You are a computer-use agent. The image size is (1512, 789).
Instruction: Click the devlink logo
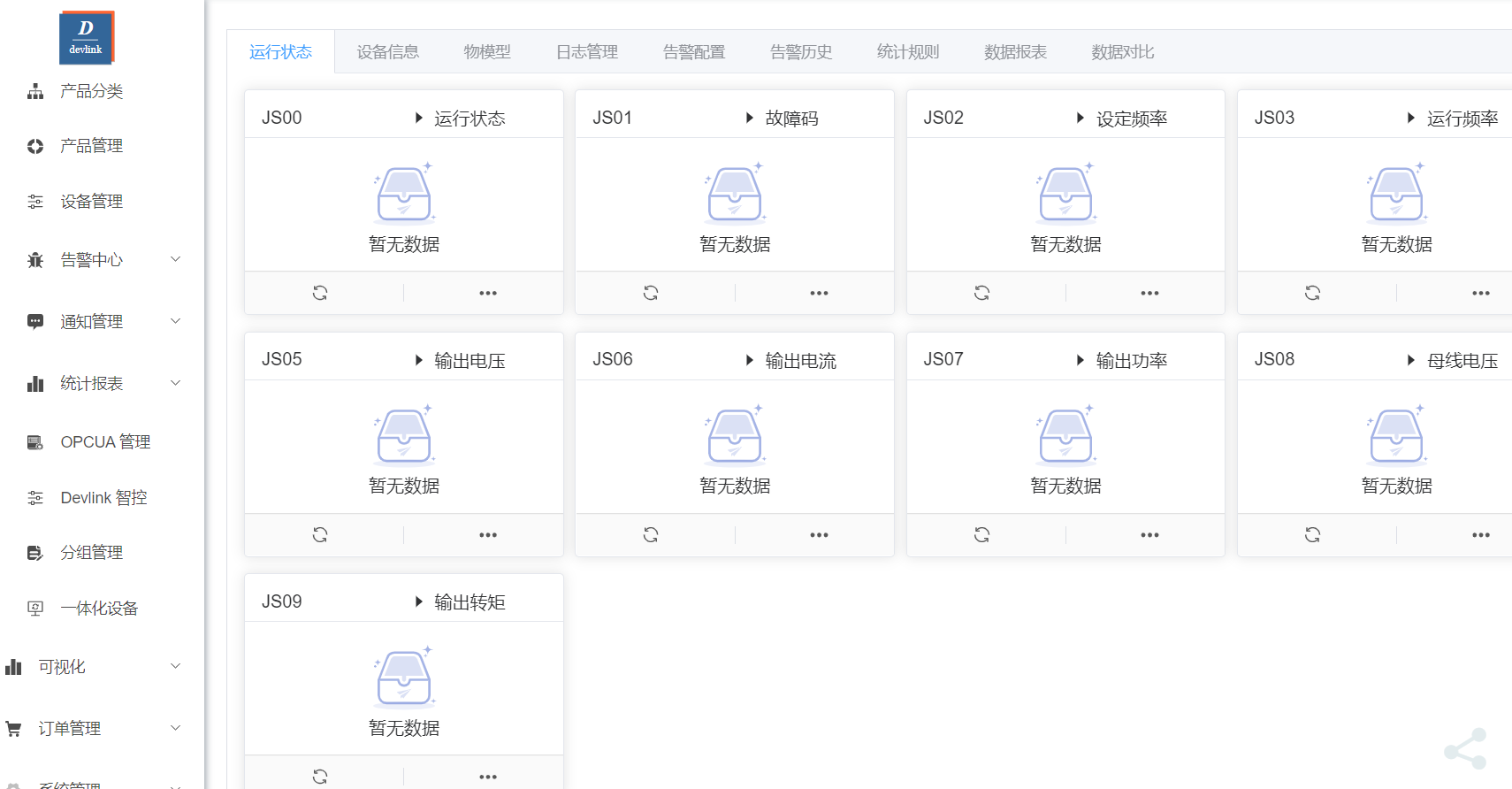point(87,38)
